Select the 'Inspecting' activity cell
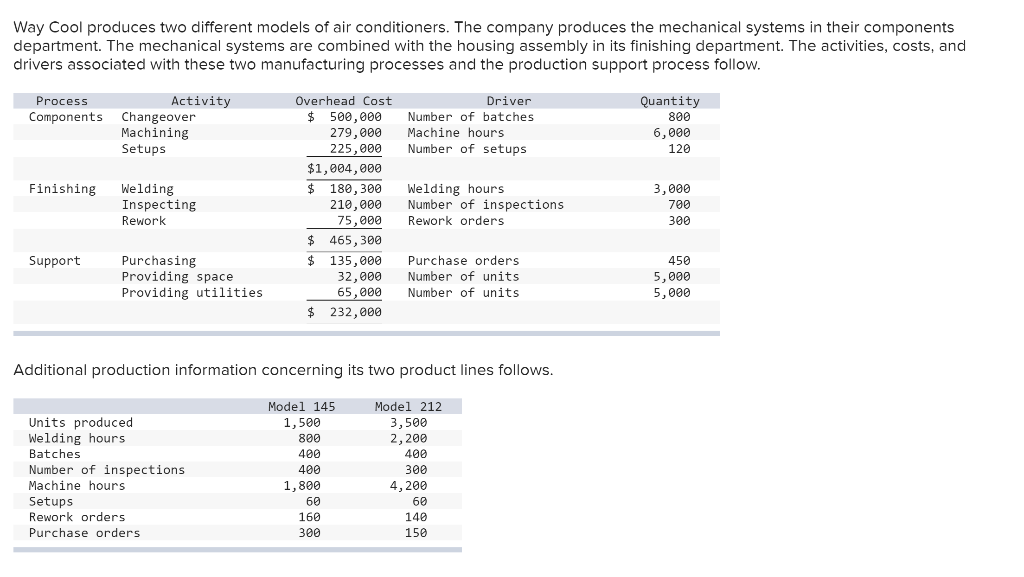The image size is (1024, 577). pos(159,205)
